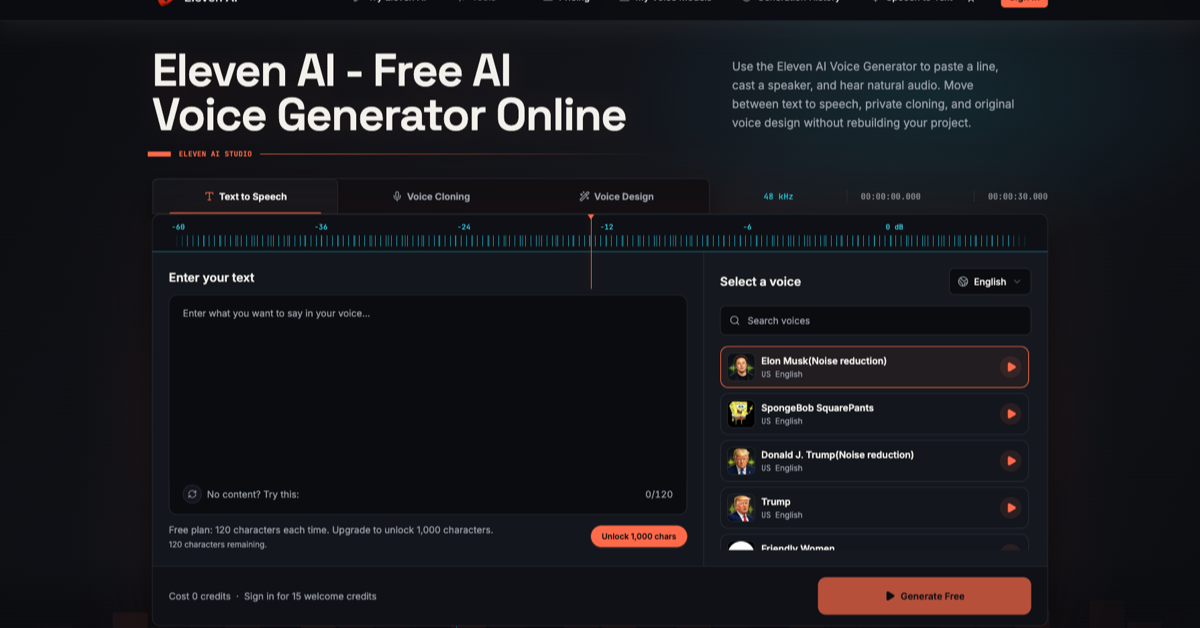Click the Generate Free button

click(924, 596)
